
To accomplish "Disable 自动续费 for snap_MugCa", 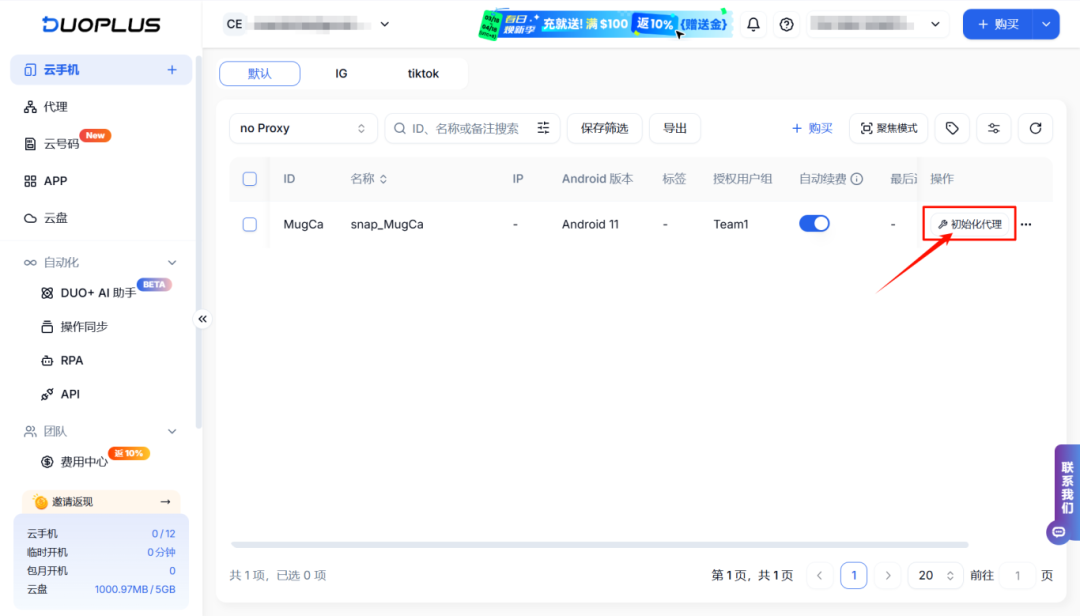I will point(814,223).
